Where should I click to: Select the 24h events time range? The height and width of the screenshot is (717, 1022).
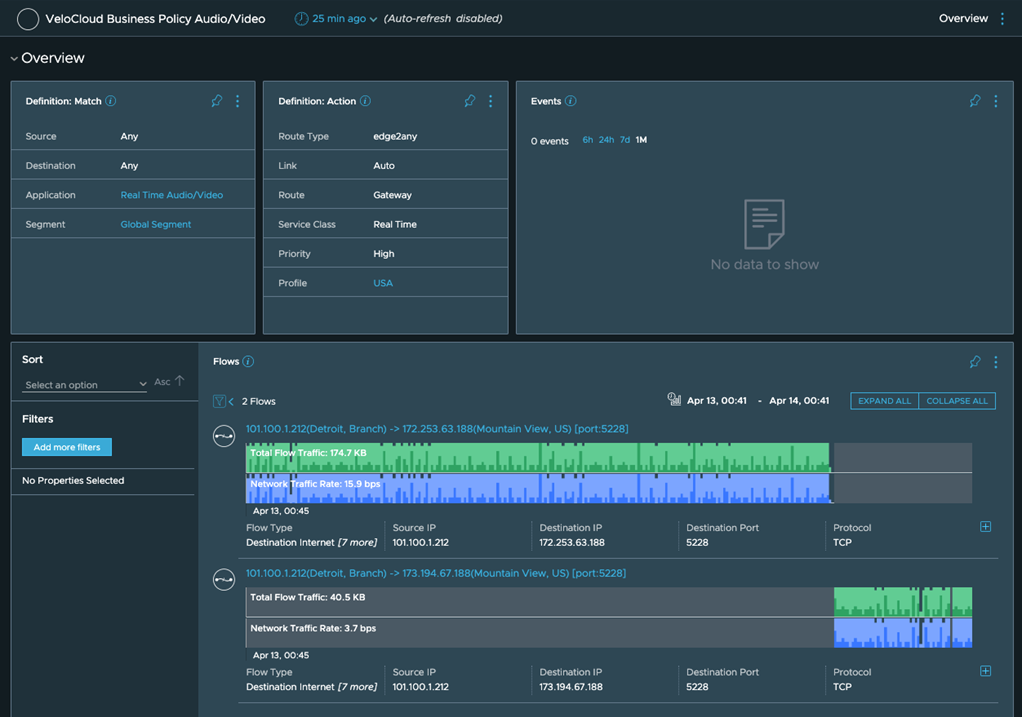click(x=606, y=140)
